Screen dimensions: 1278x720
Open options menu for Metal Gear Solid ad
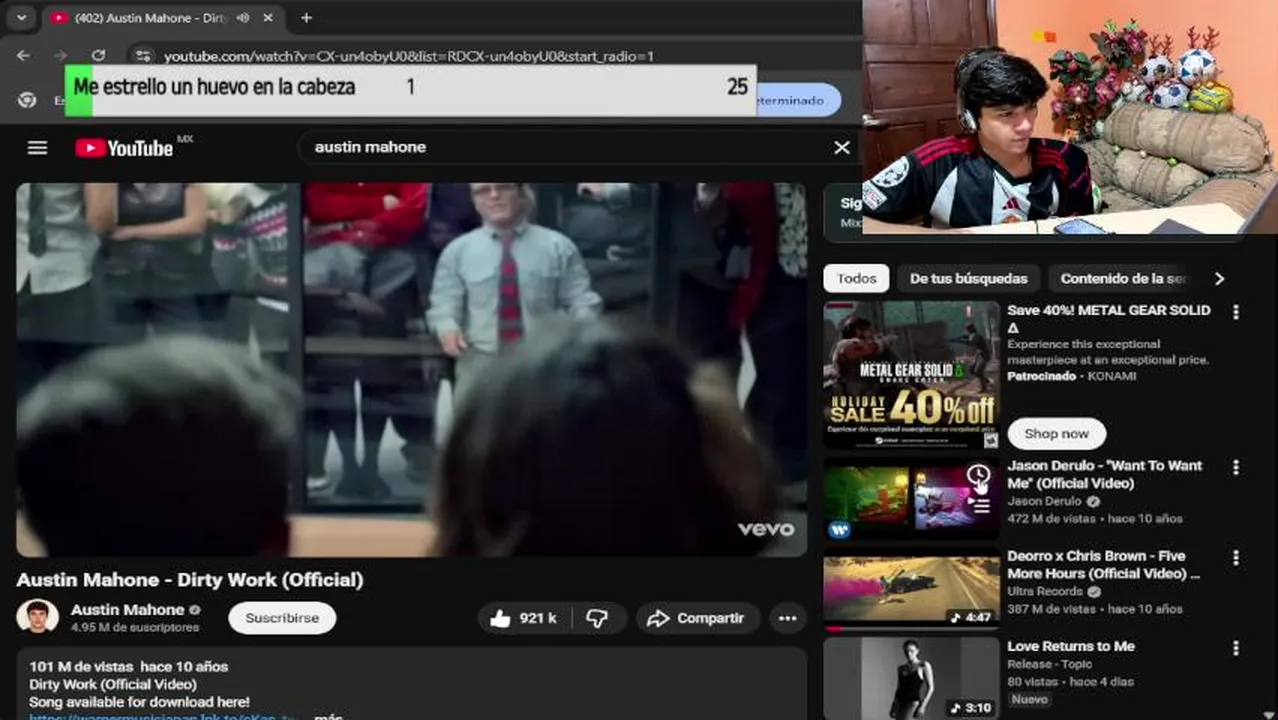coord(1236,312)
